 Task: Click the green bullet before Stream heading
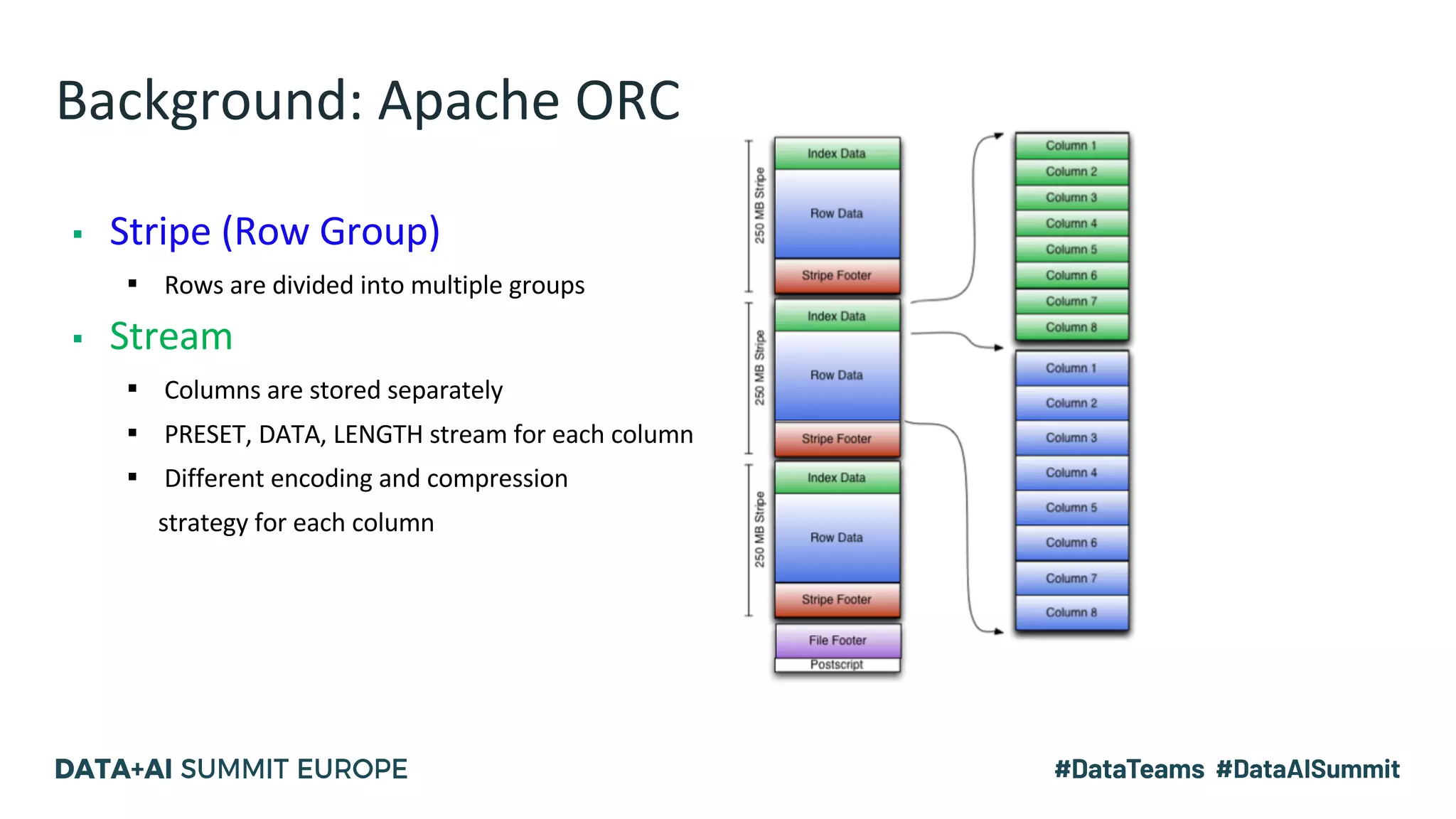coord(78,339)
